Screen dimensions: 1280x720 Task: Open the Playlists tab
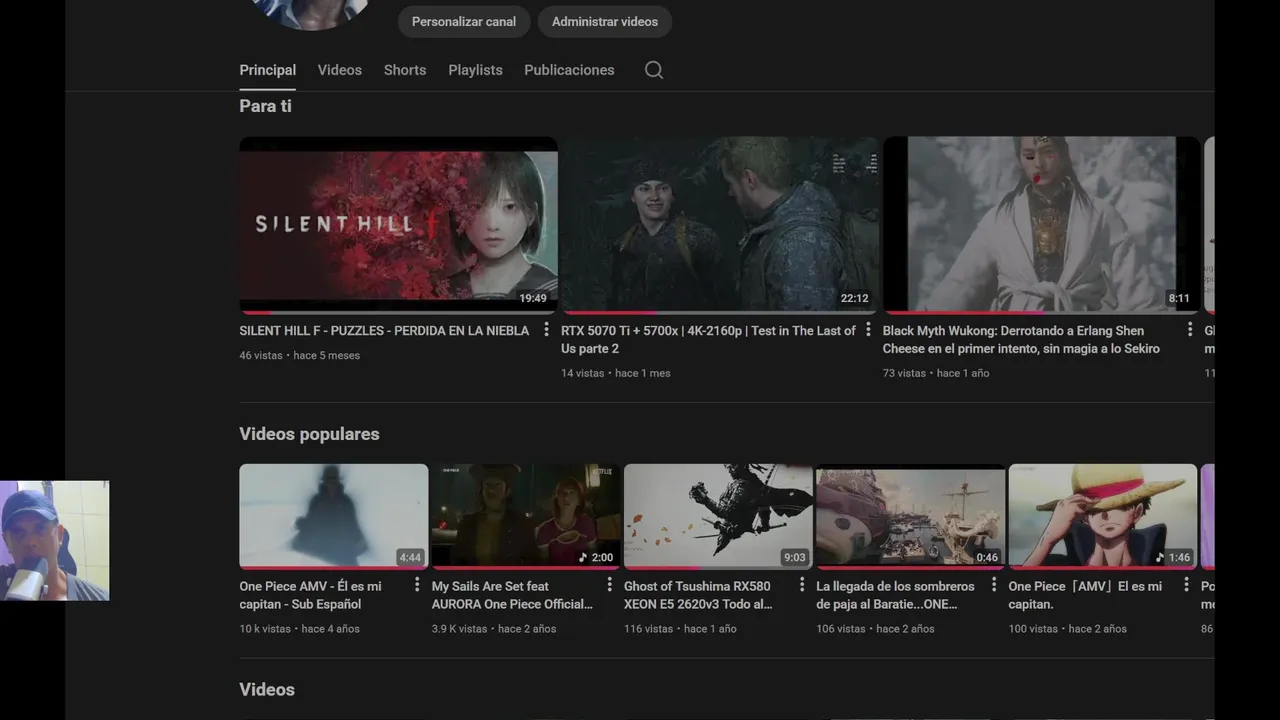(475, 70)
